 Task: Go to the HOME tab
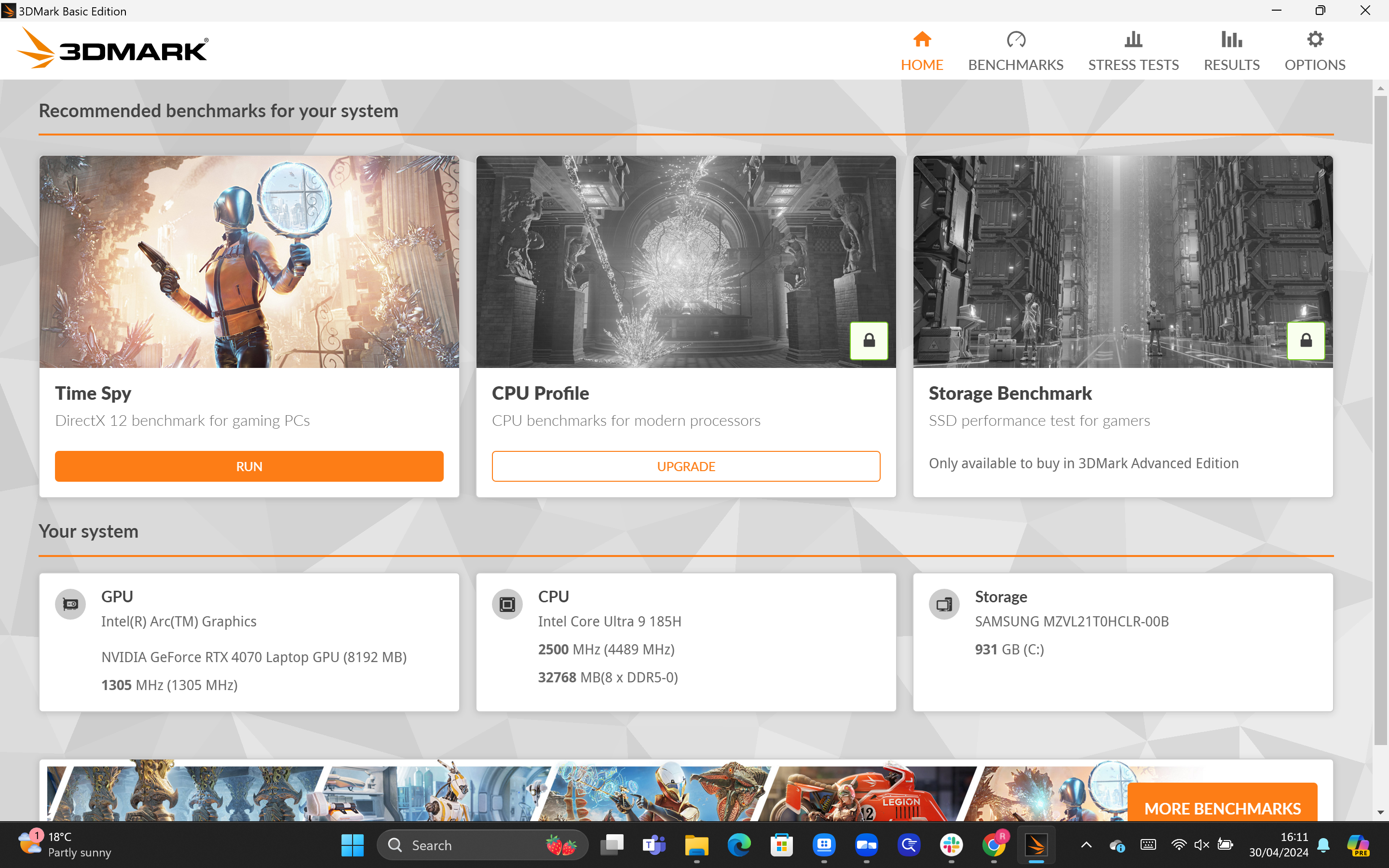922,51
